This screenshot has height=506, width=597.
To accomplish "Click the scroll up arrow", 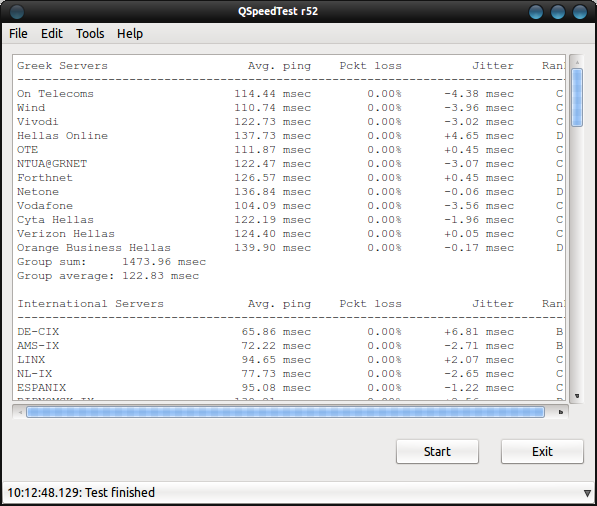I will (577, 62).
